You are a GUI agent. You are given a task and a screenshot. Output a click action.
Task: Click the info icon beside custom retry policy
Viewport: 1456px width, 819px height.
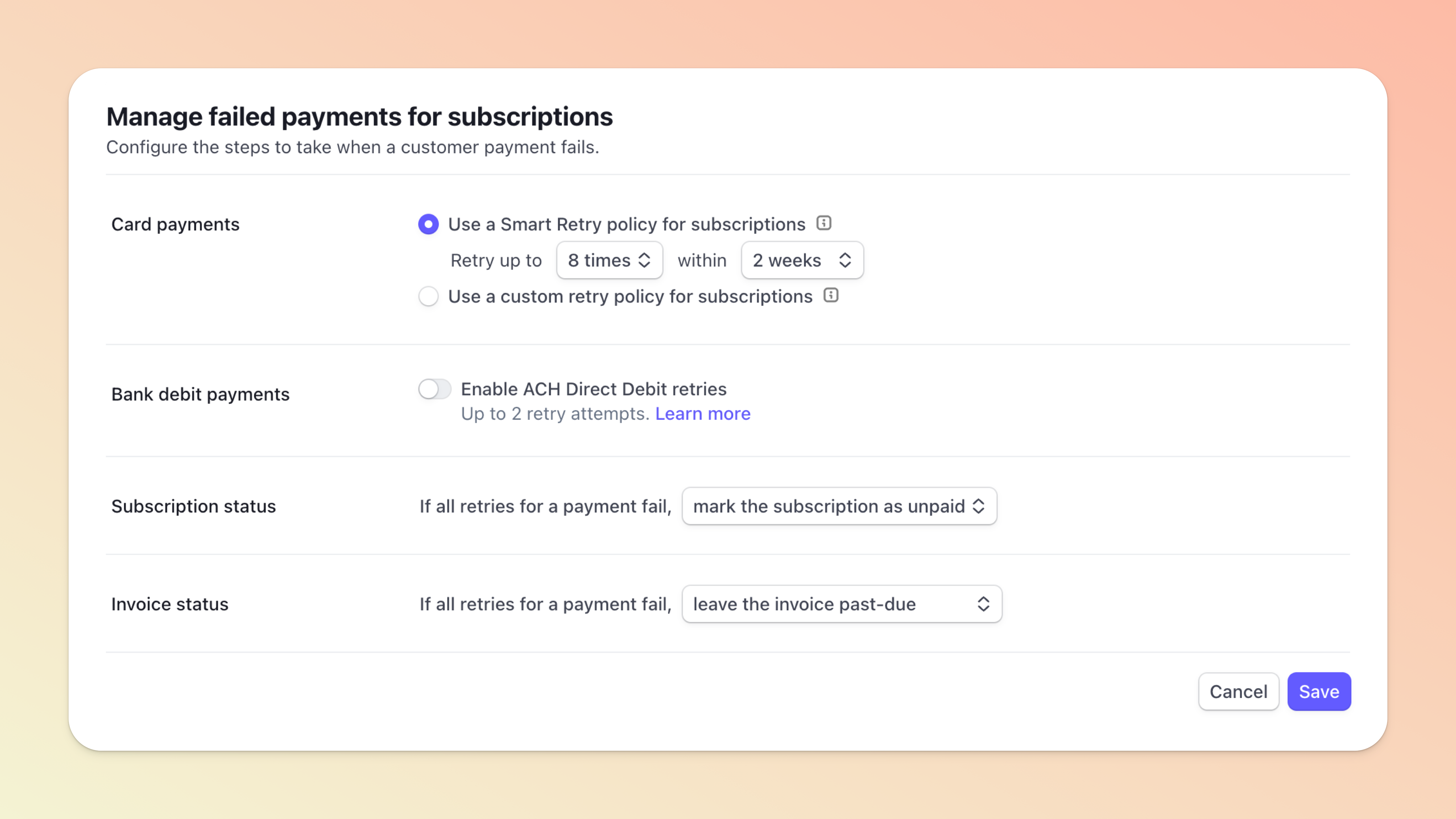(x=831, y=295)
